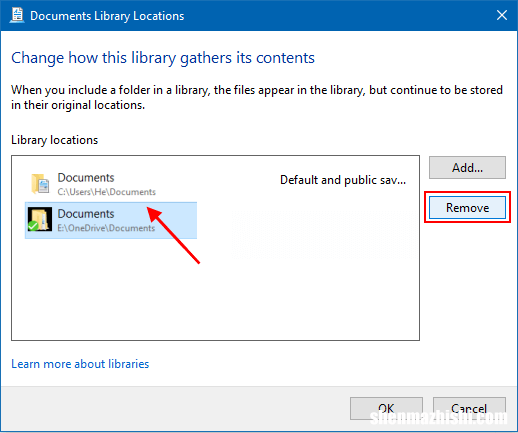Click the Documents Library Locations title text
518x433 pixels.
tap(107, 16)
